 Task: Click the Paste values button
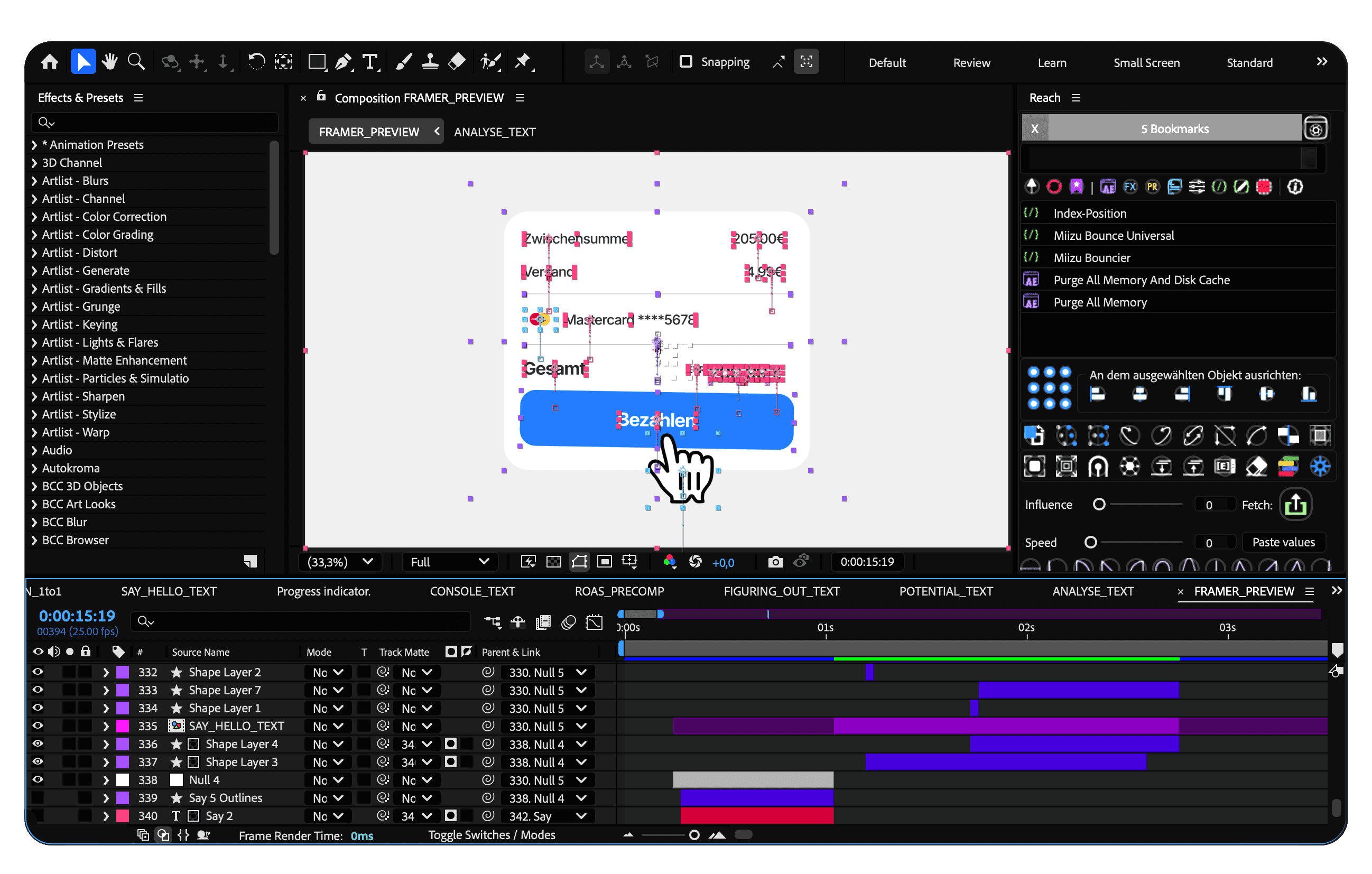tap(1283, 542)
